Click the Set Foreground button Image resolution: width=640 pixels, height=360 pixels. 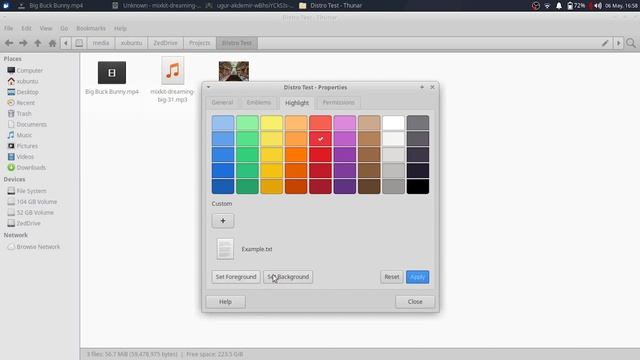pyautogui.click(x=236, y=277)
